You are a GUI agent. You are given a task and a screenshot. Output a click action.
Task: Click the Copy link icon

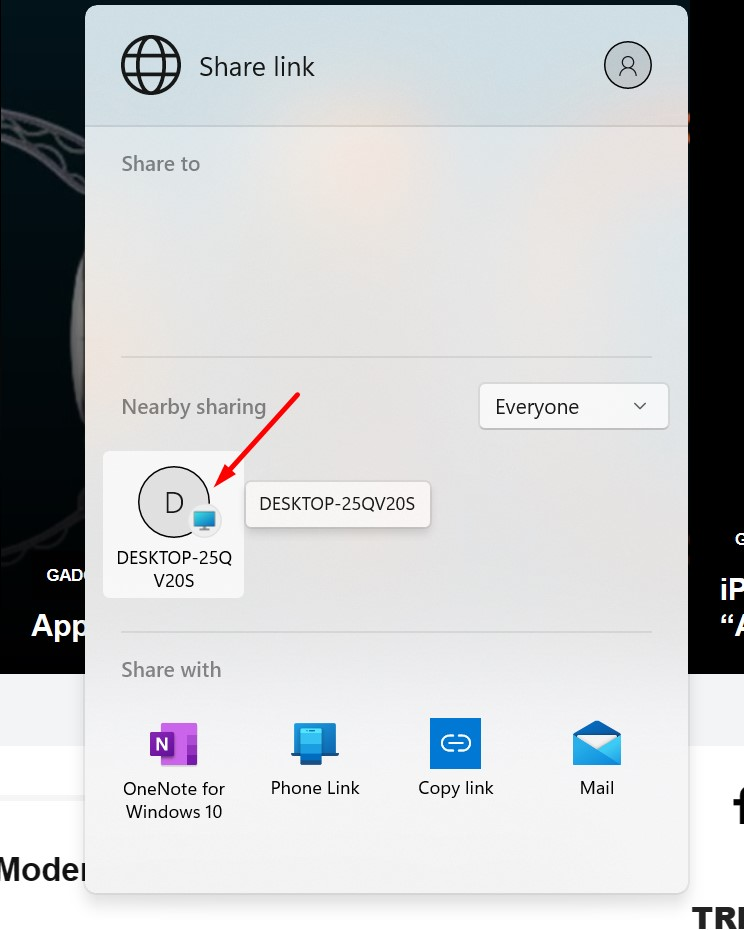456,743
